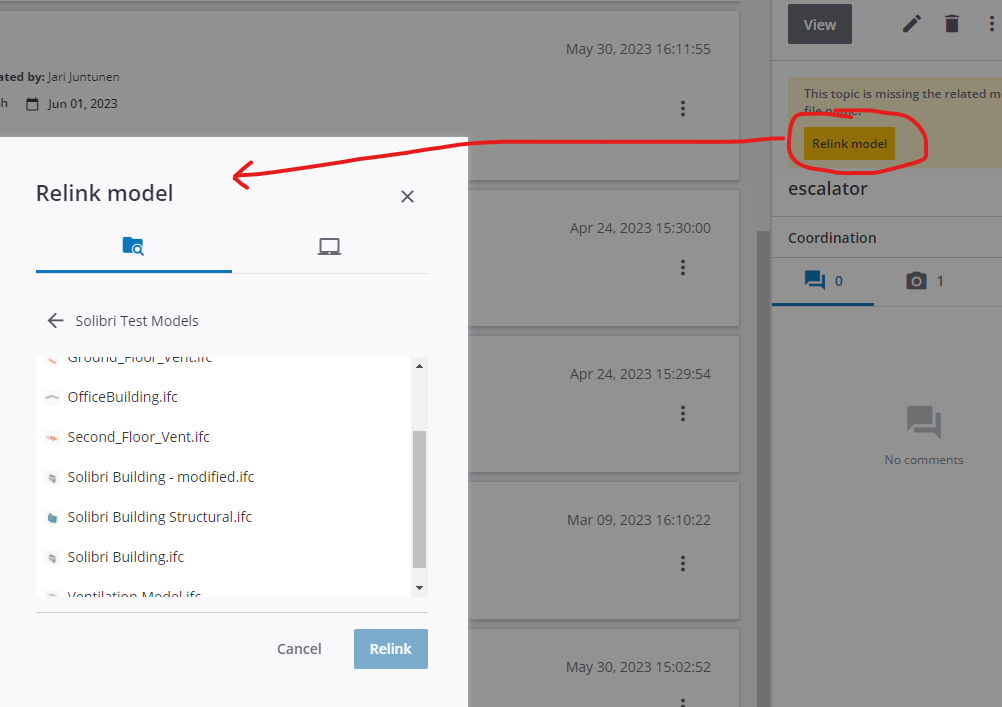This screenshot has height=707, width=1002.
Task: Select OfficeBuilding.ifc in the model list
Action: (x=122, y=396)
